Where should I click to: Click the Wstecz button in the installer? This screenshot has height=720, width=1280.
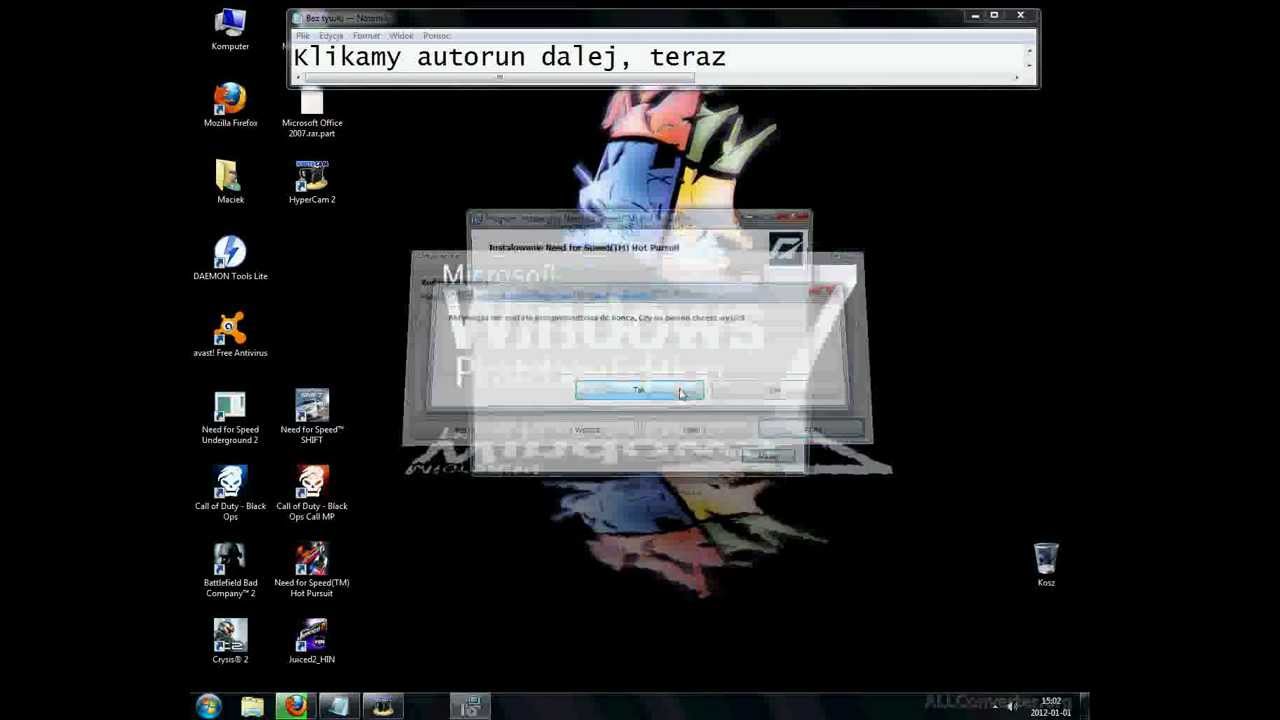pyautogui.click(x=587, y=430)
